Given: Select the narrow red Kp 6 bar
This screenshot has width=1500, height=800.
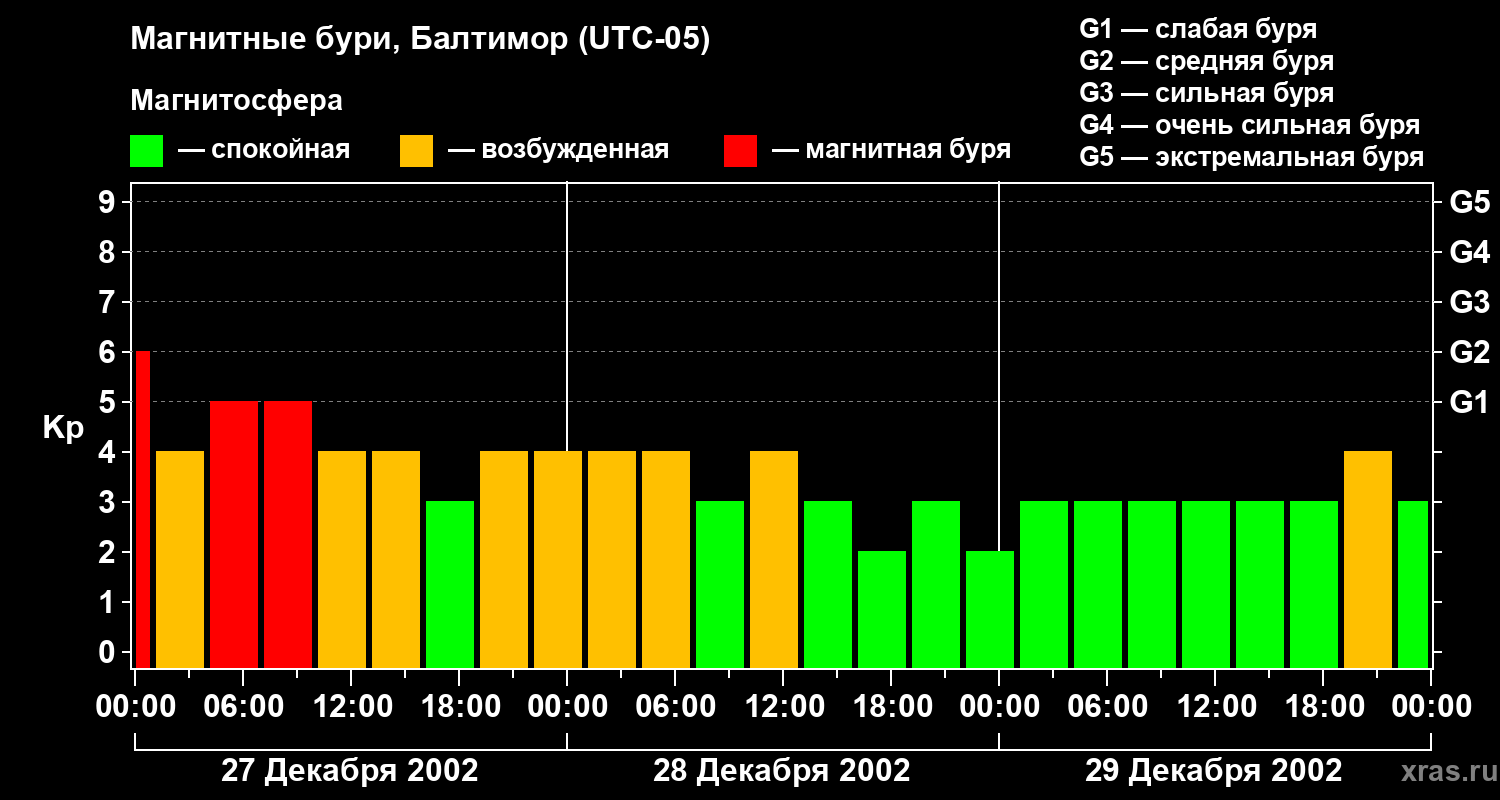Looking at the screenshot, I should pyautogui.click(x=142, y=508).
